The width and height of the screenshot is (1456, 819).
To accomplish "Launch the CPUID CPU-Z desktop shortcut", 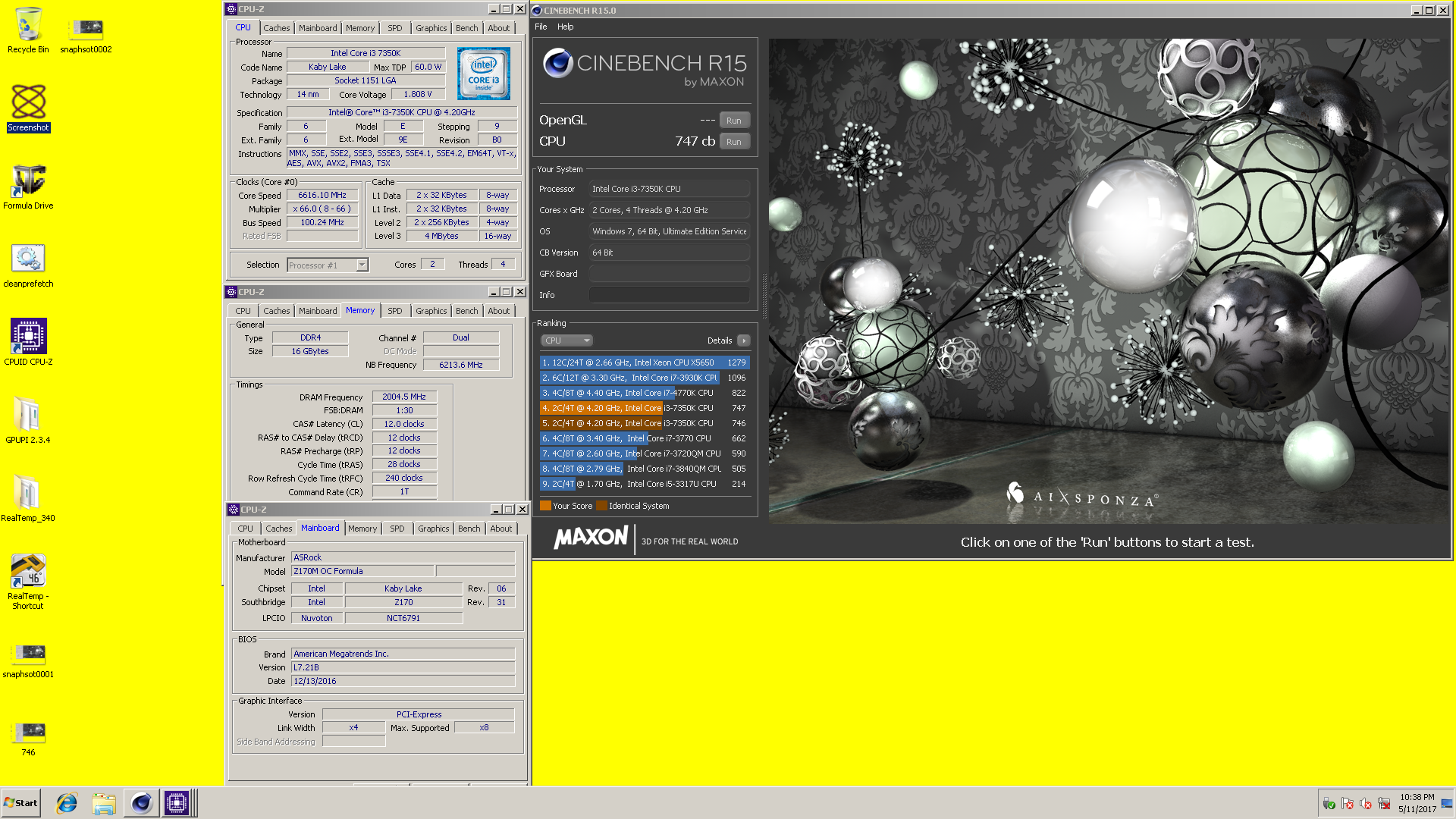I will [28, 343].
